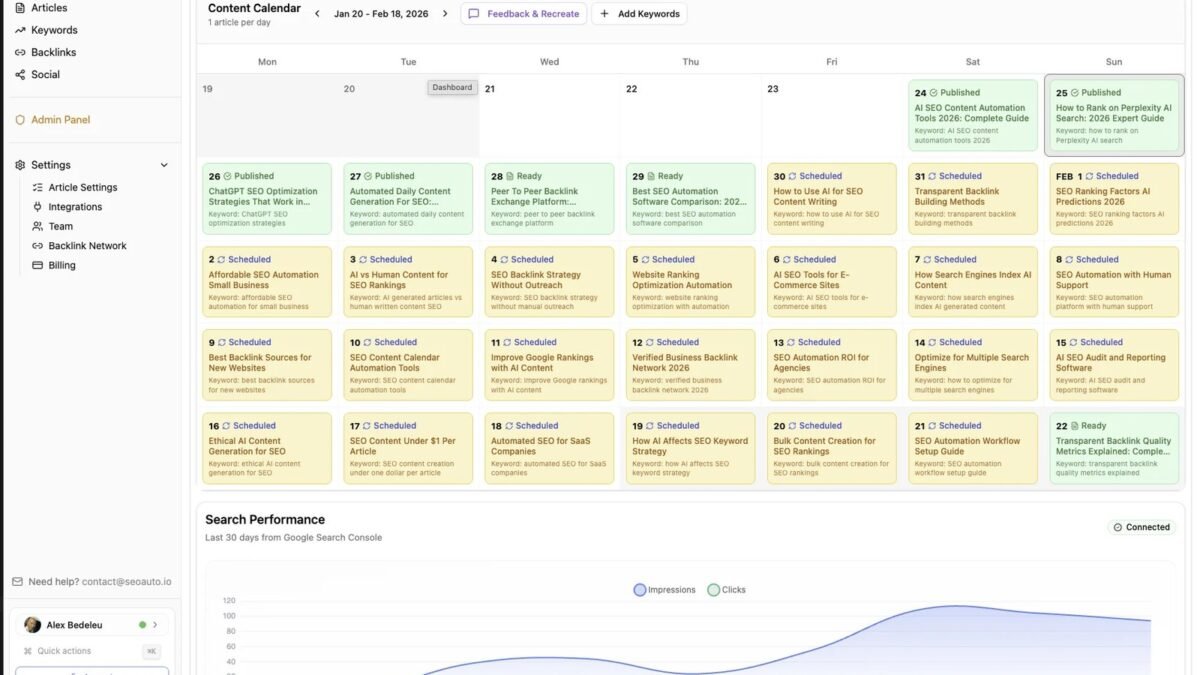Go to next date range arrow
The width and height of the screenshot is (1200, 675).
(445, 14)
